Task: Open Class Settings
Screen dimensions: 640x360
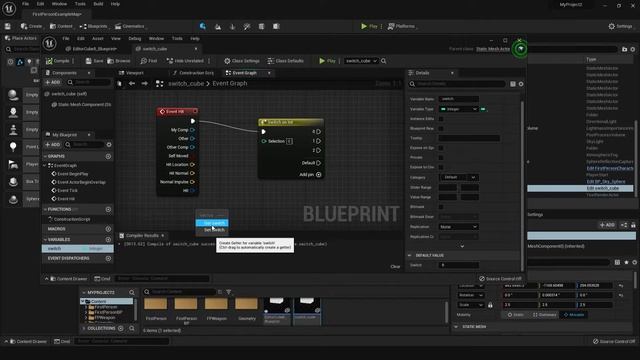Action: (x=242, y=61)
